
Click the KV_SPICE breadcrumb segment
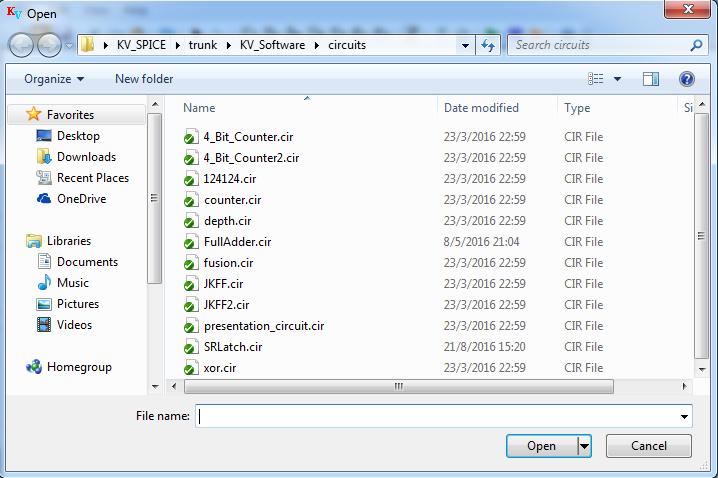tap(141, 45)
